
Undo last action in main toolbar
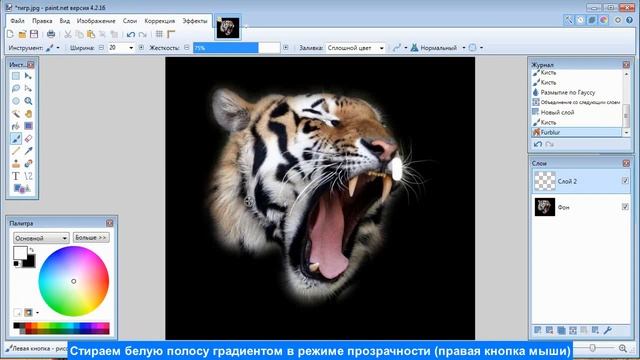[131, 34]
